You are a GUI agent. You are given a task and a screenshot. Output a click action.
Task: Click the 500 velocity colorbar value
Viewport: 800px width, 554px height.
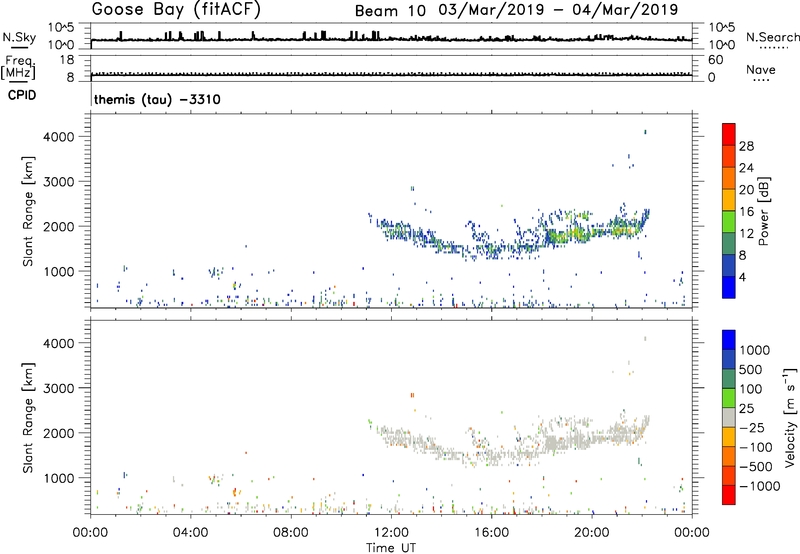tap(751, 369)
